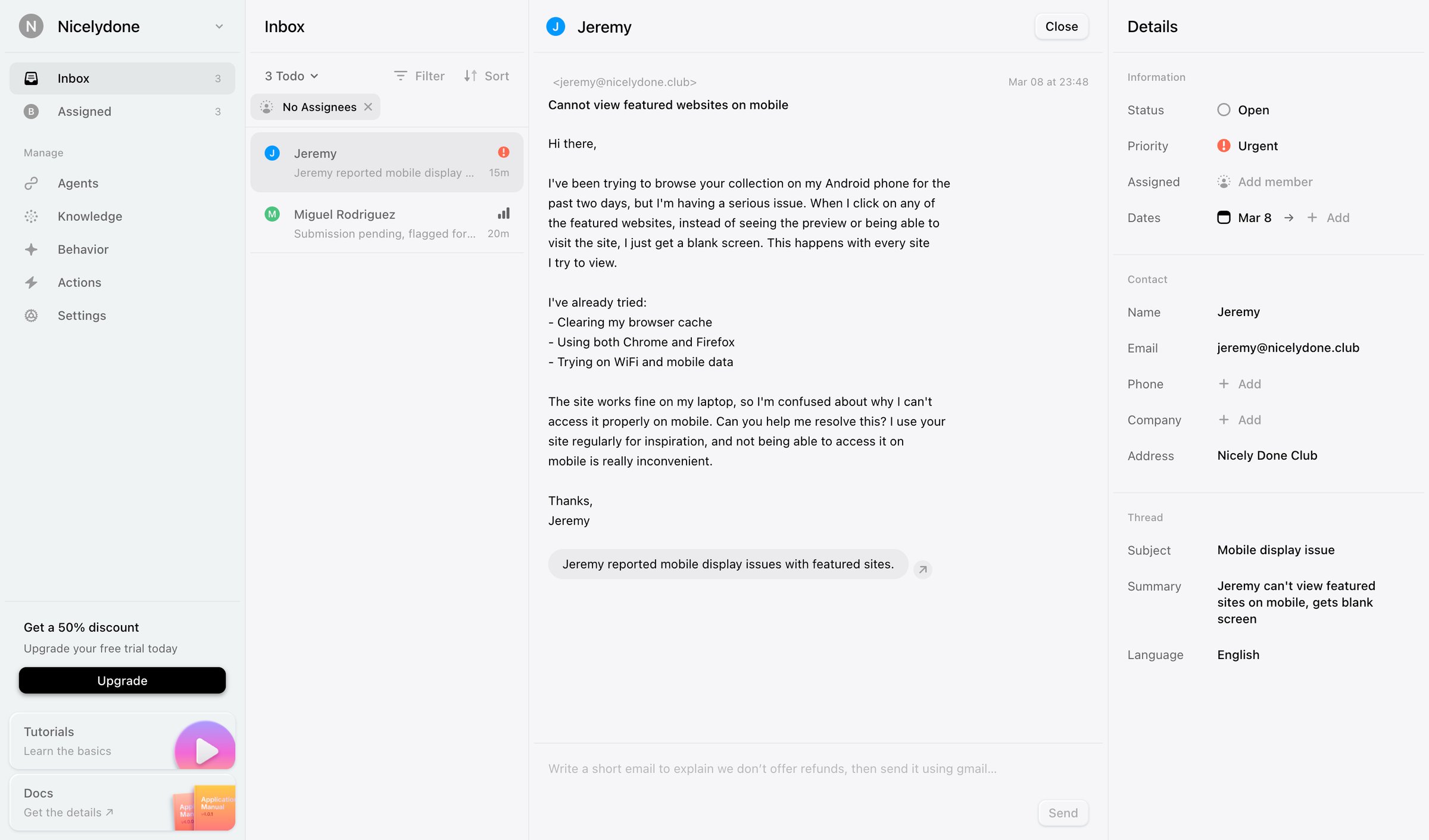Click the Sort button
This screenshot has width=1429, height=840.
[486, 76]
